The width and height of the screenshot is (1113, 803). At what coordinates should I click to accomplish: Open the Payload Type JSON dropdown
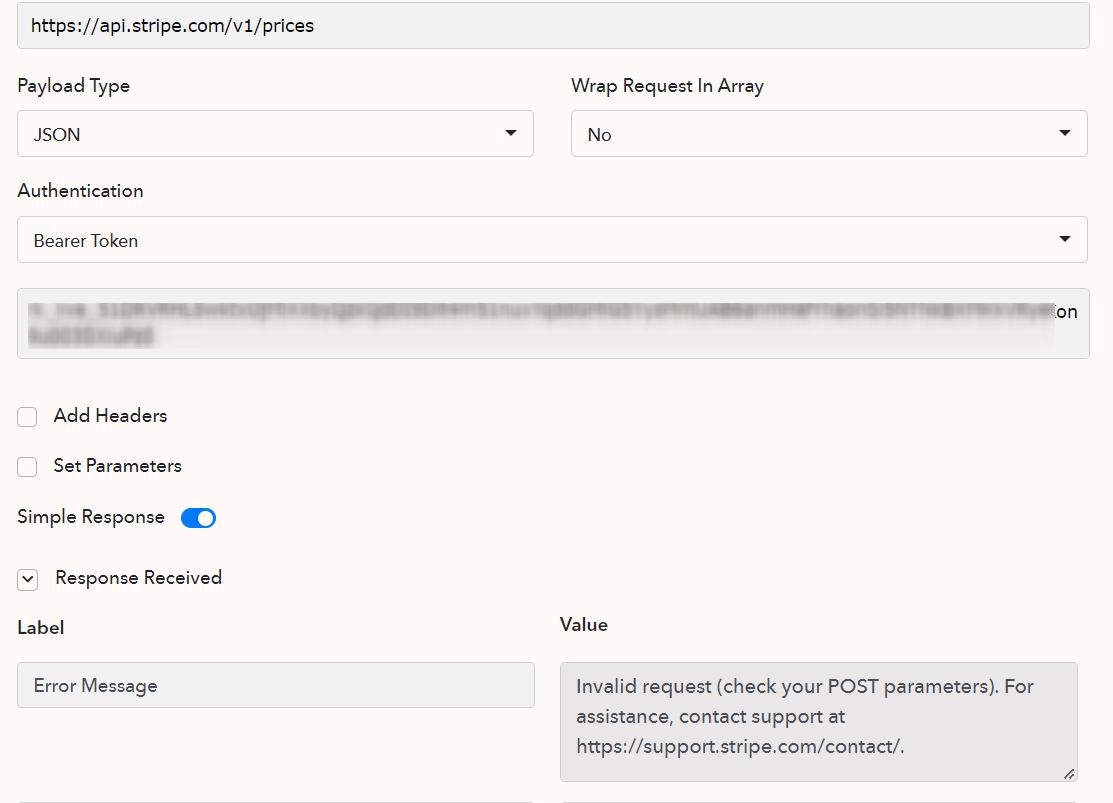[x=275, y=133]
